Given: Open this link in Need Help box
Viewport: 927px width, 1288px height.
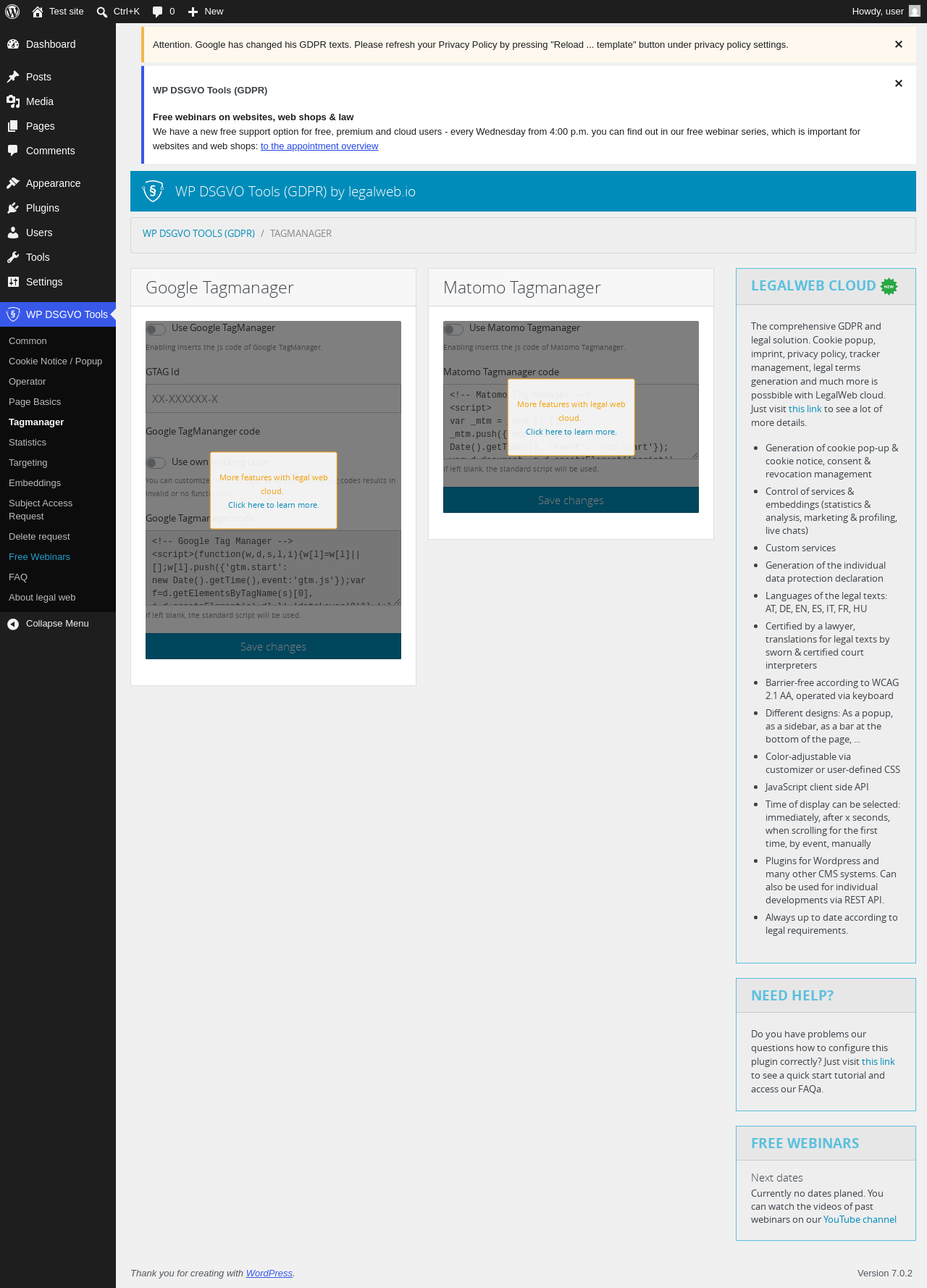Looking at the screenshot, I should (878, 1062).
